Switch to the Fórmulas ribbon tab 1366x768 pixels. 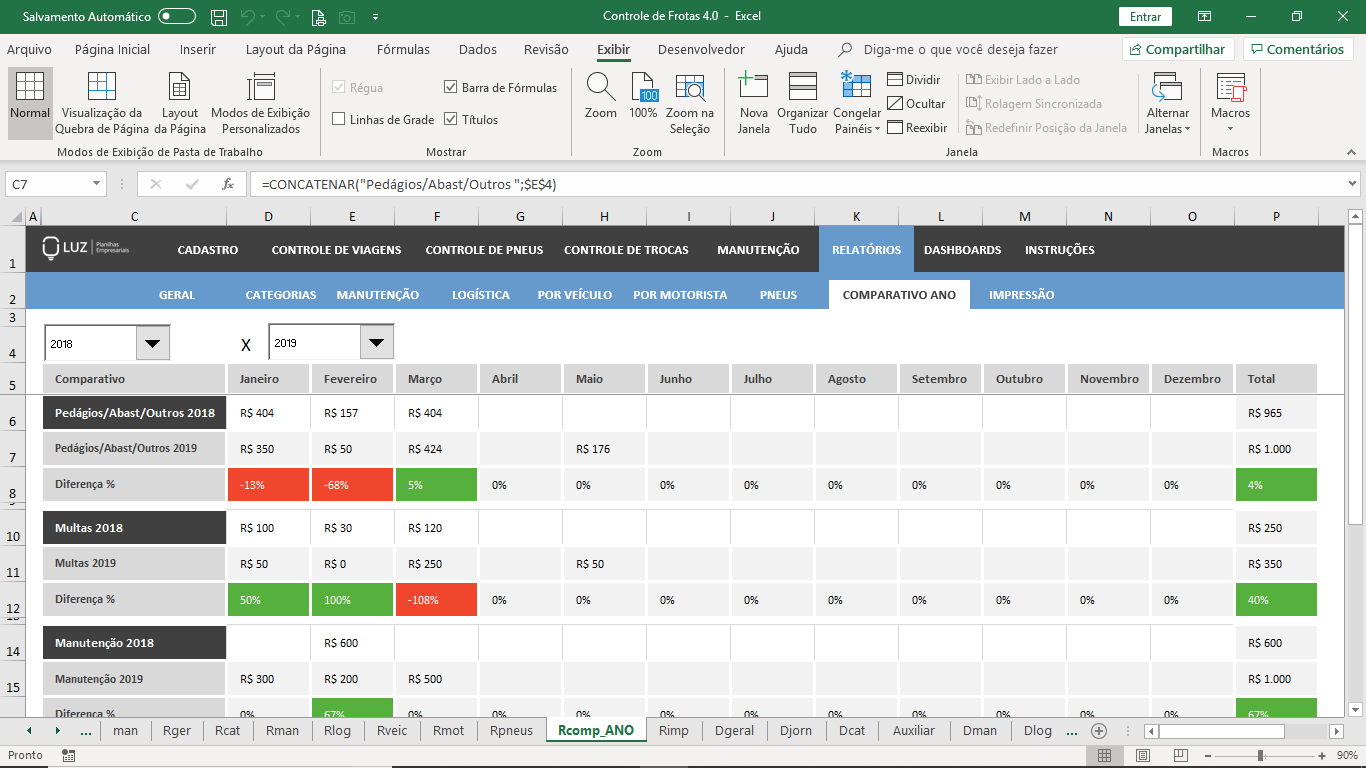pos(403,49)
